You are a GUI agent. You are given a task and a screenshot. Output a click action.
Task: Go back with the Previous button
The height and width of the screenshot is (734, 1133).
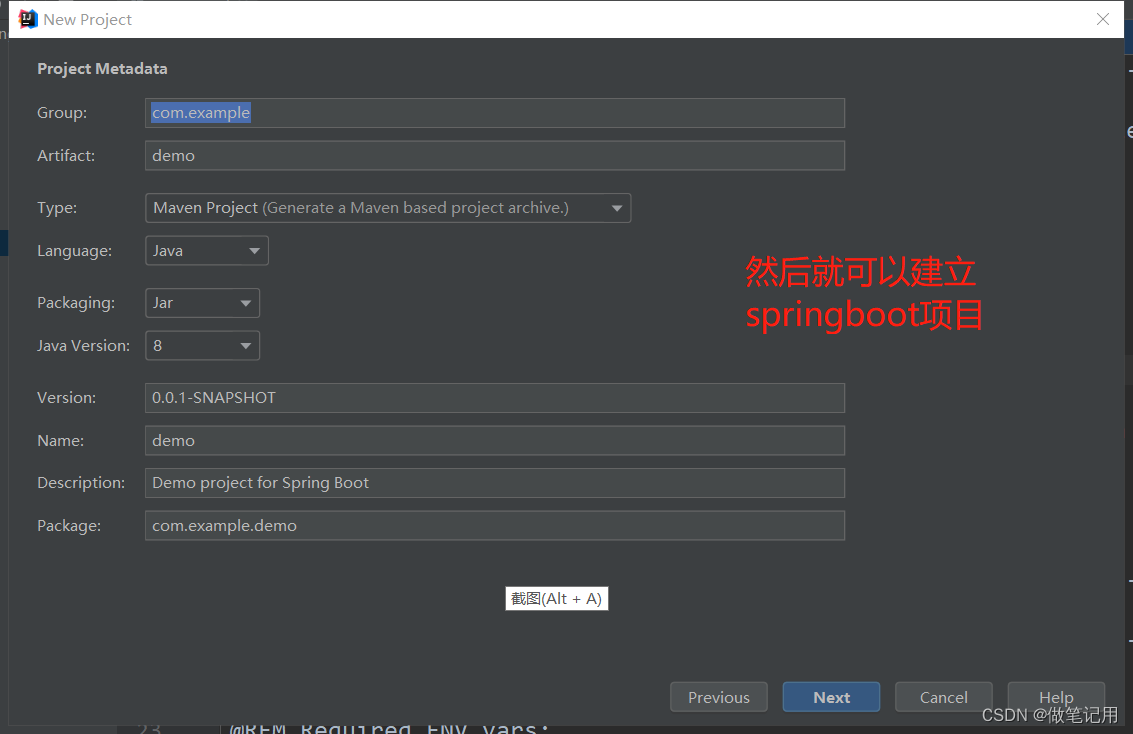pos(719,697)
